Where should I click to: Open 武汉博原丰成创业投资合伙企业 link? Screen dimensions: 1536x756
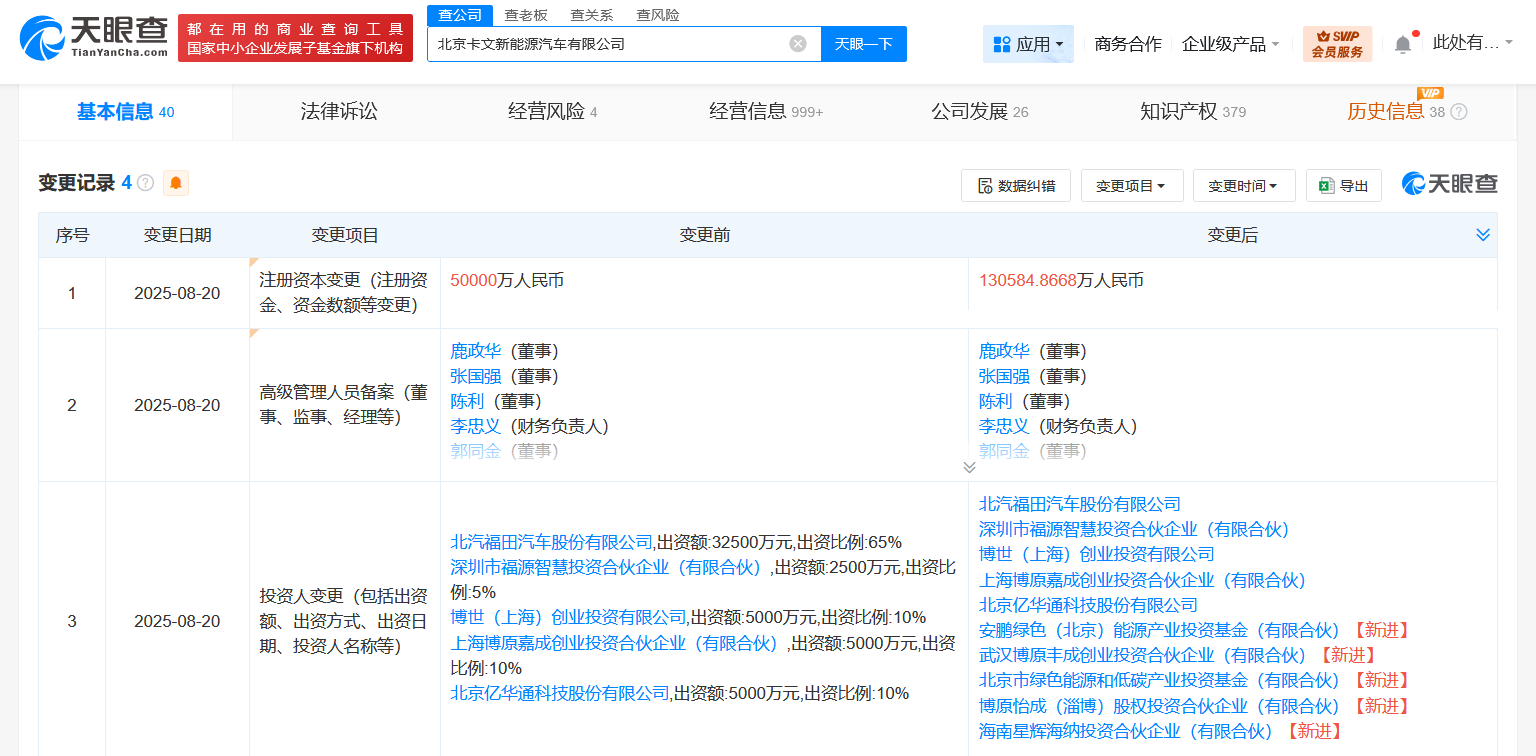click(1143, 655)
